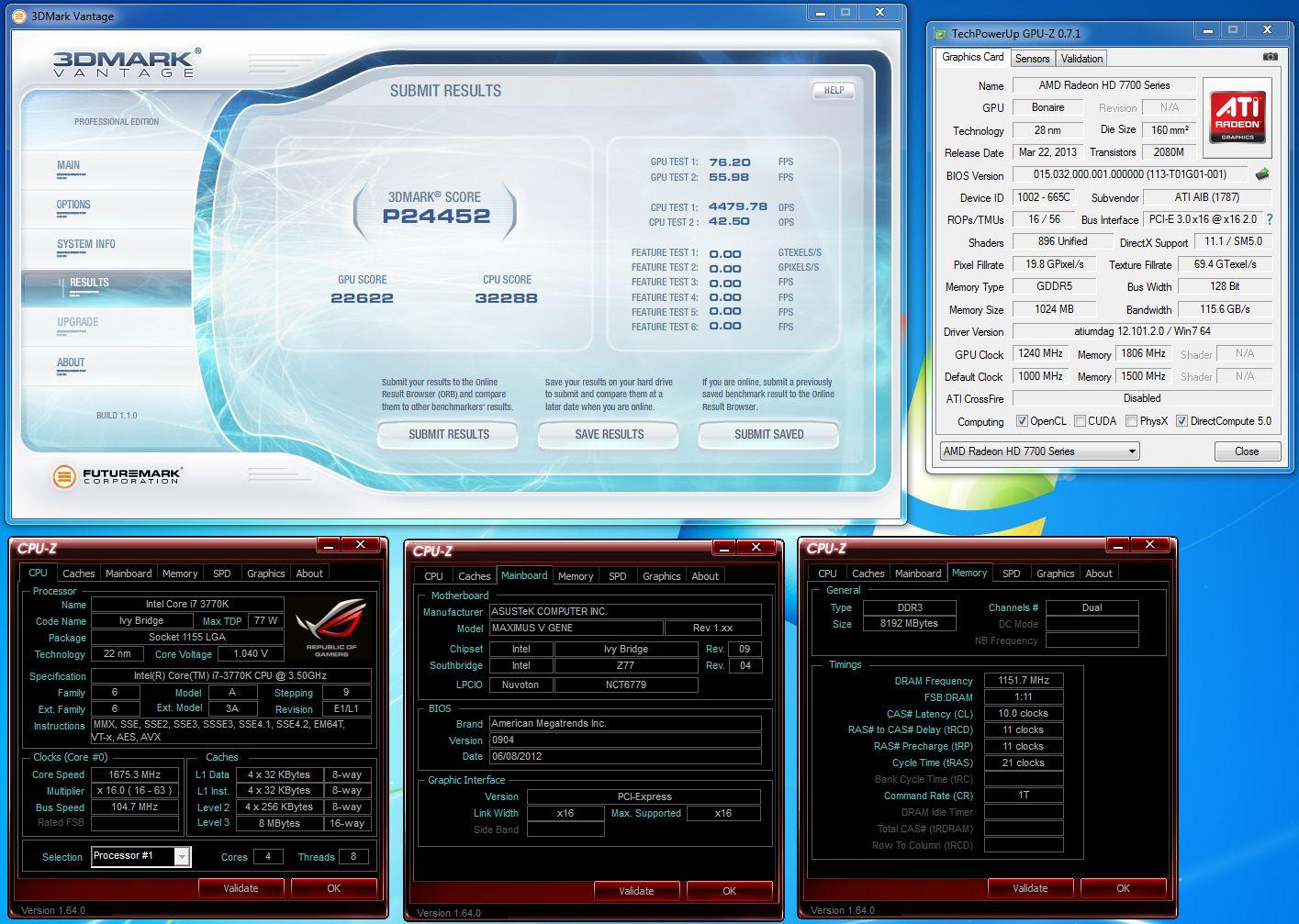
Task: Click the SUBMIT SAVED button
Action: pyautogui.click(x=768, y=434)
